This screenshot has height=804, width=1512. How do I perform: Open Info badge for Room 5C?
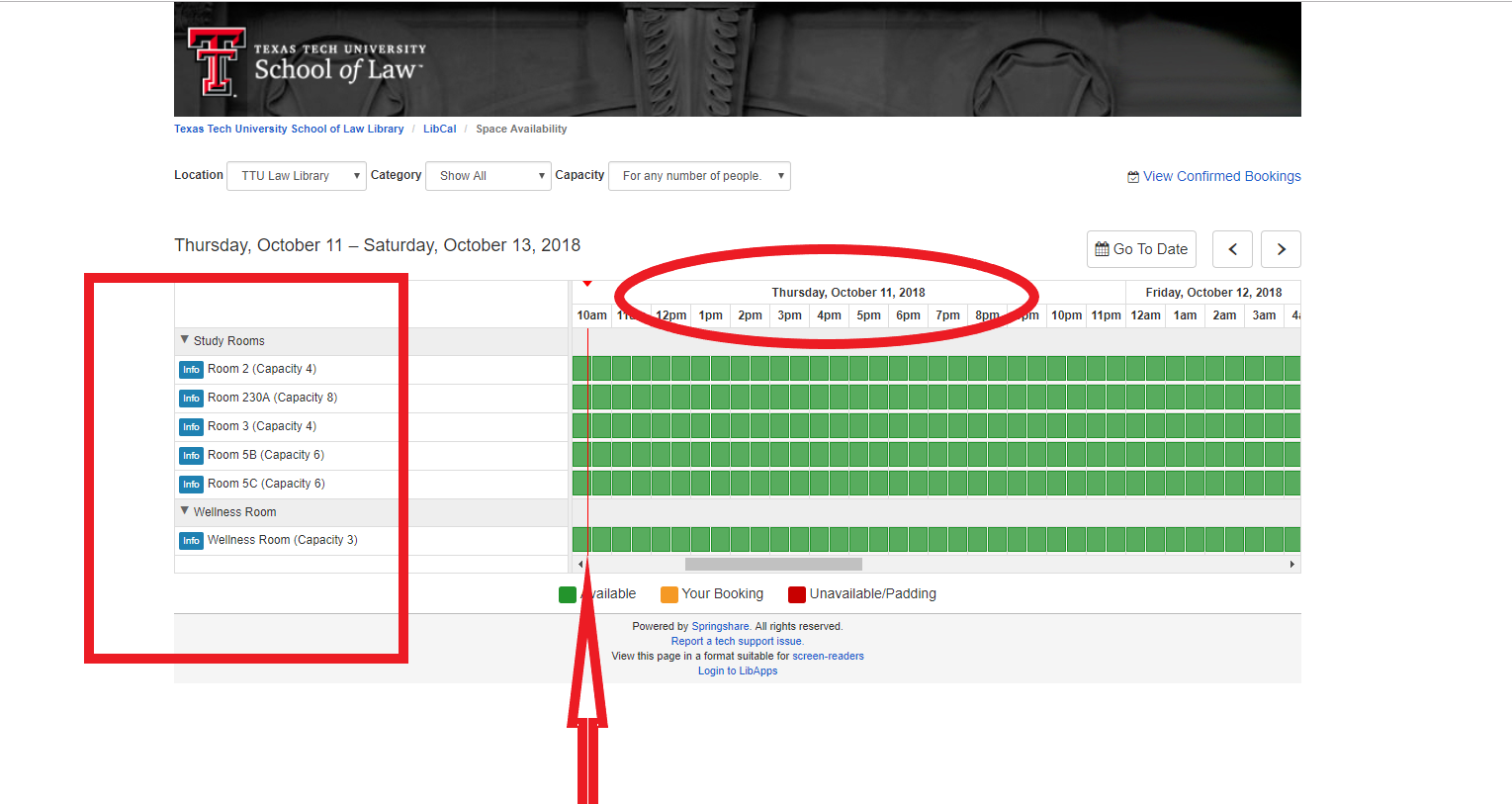(x=191, y=485)
